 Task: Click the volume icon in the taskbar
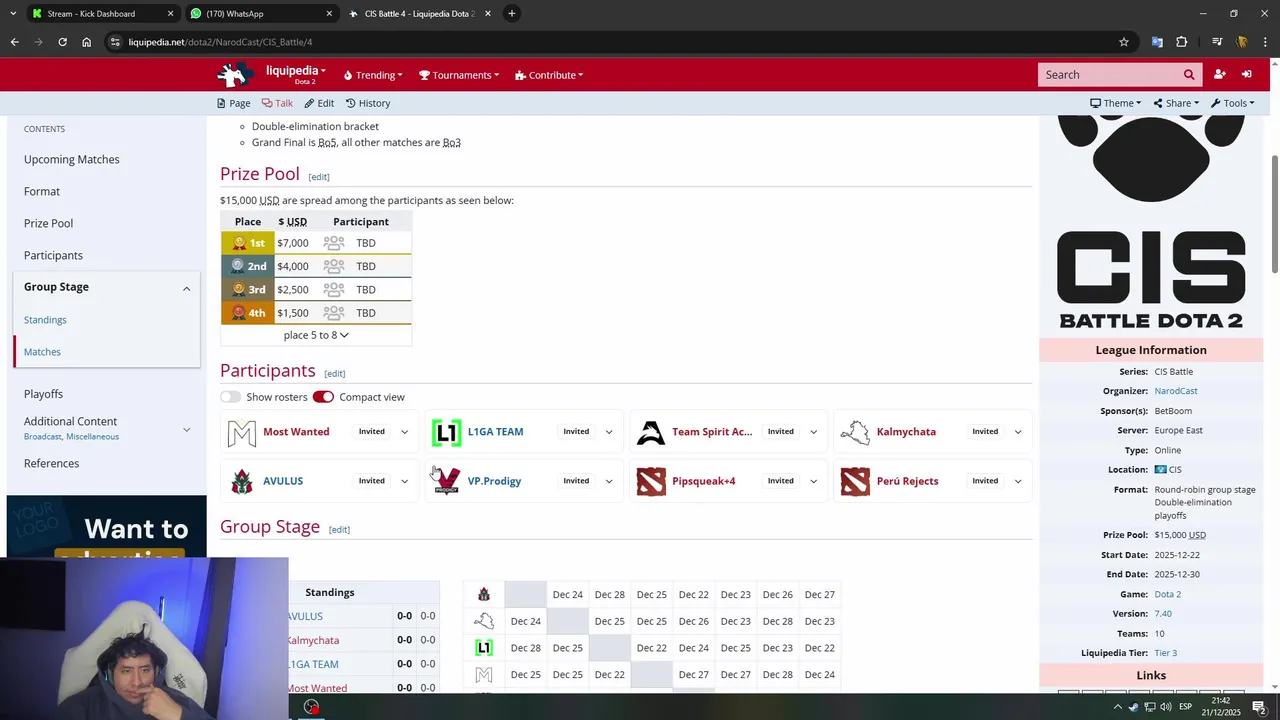coord(1165,707)
